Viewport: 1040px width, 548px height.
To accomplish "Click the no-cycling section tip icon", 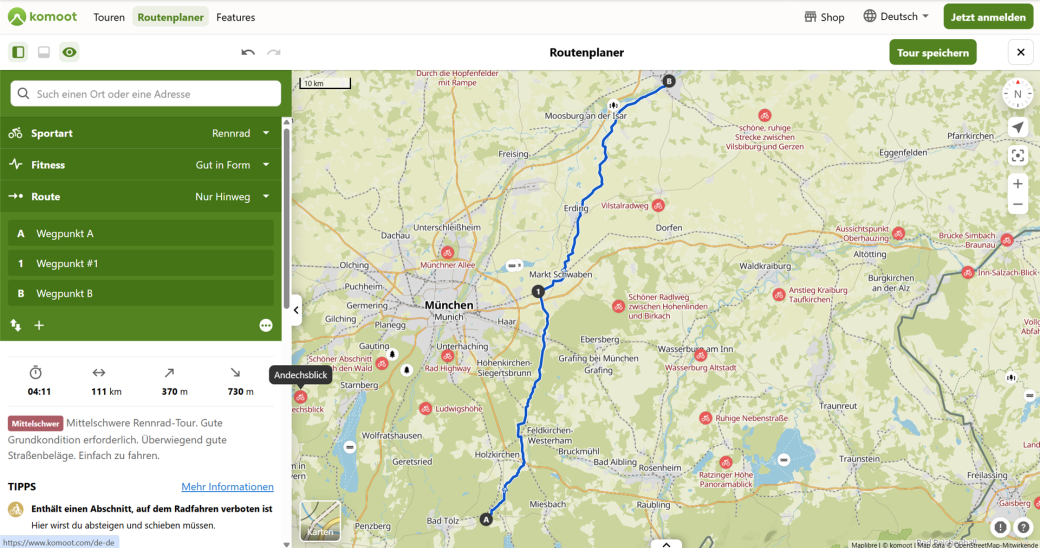I will click(15, 510).
